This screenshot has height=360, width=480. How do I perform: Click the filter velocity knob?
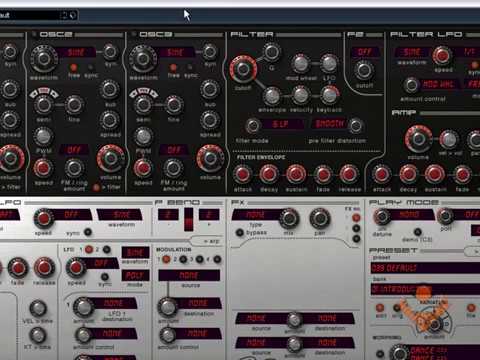click(301, 95)
